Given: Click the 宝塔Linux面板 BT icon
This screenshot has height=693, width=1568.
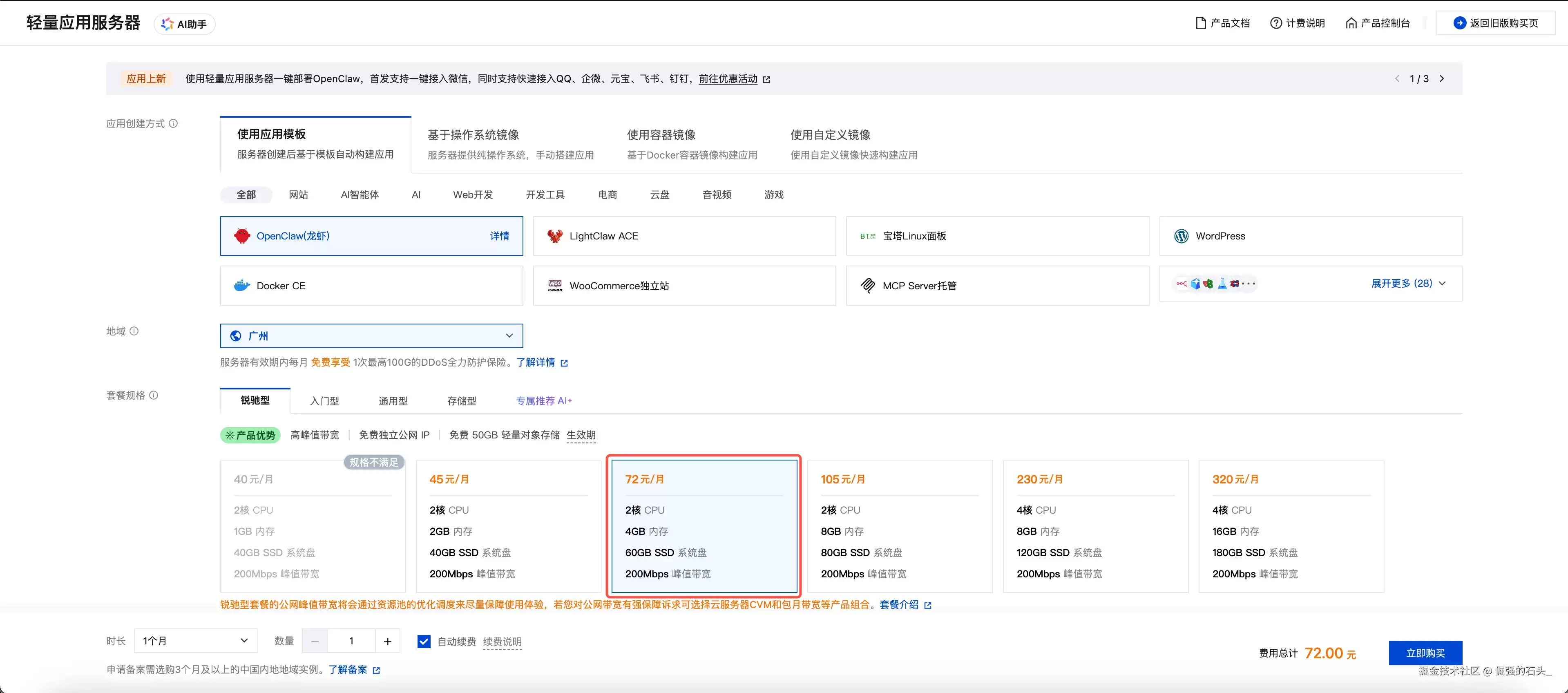Looking at the screenshot, I should pos(867,236).
